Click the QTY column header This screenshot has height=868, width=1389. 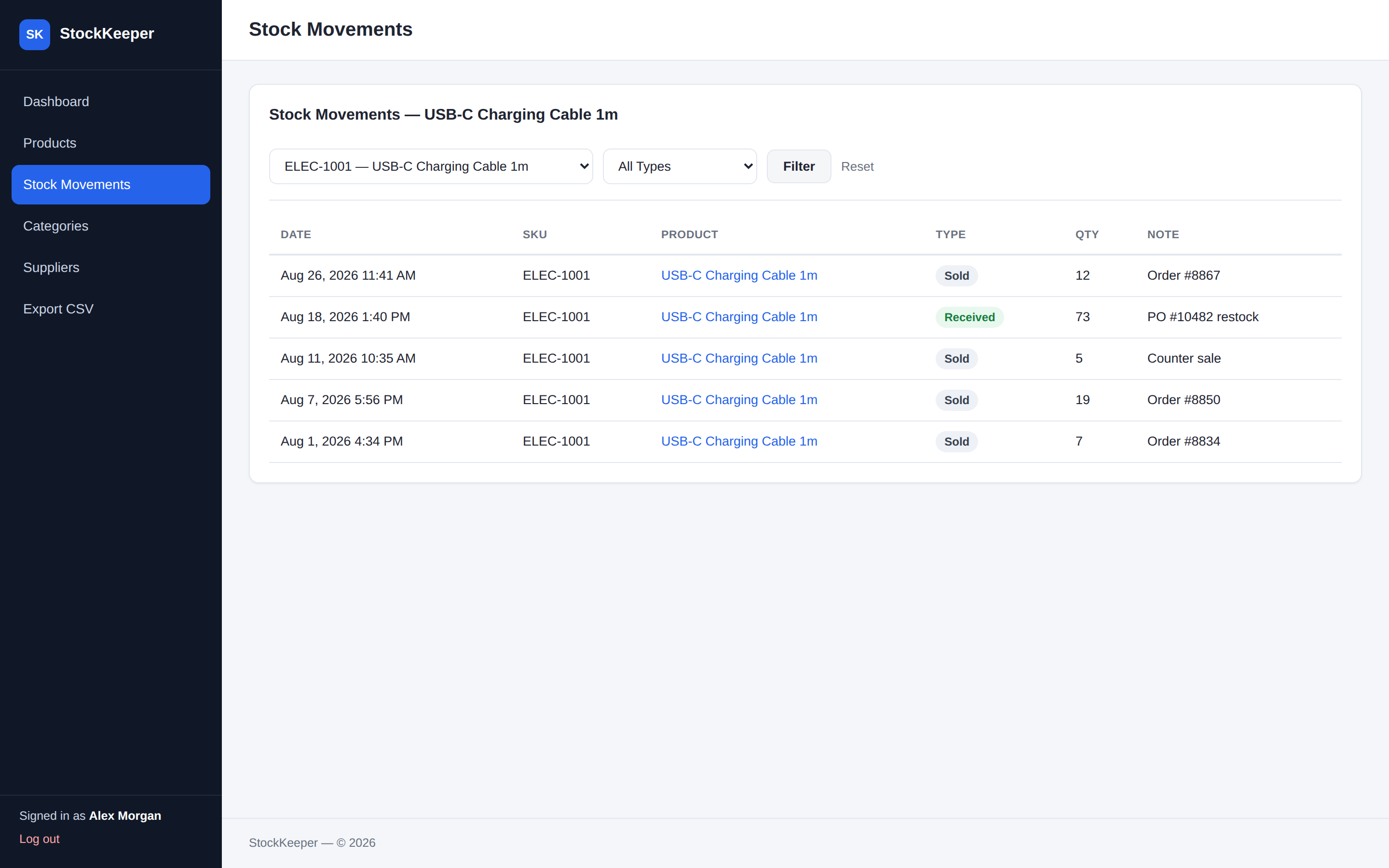pyautogui.click(x=1087, y=234)
